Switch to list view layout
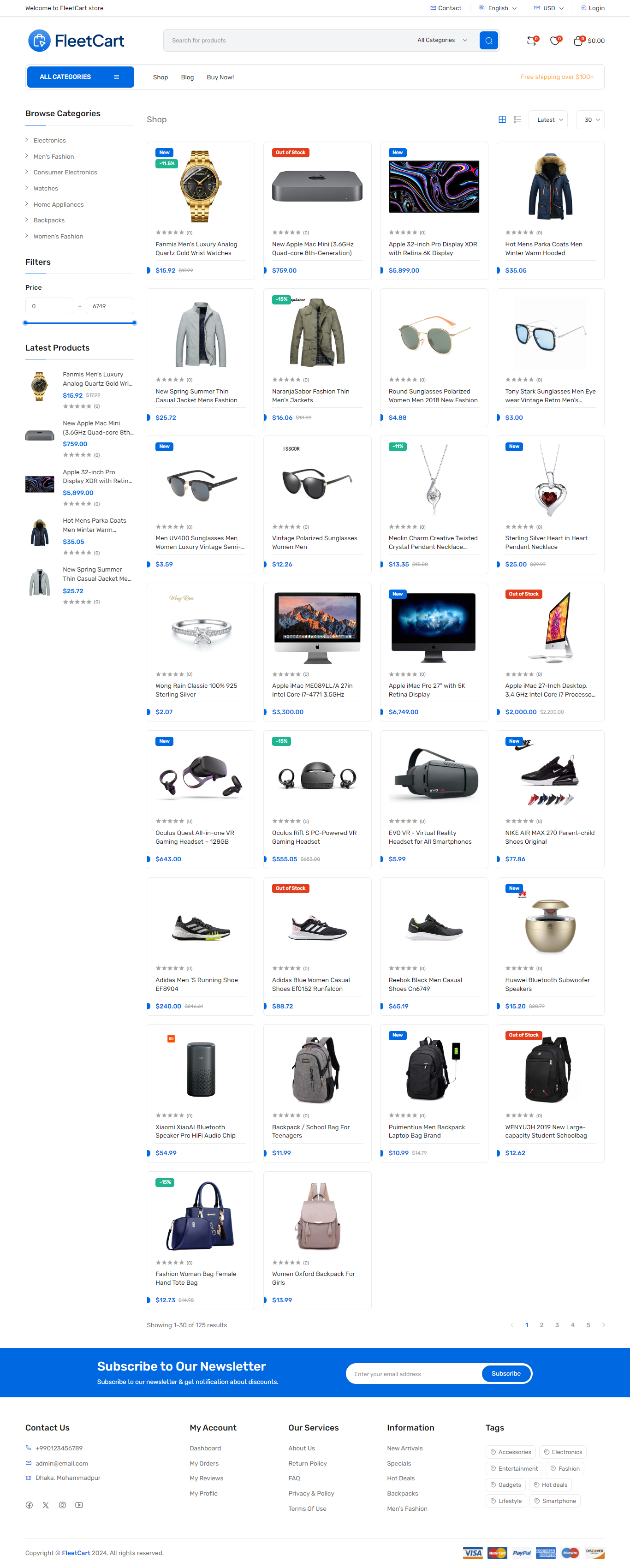This screenshot has height=1568, width=630. click(517, 120)
